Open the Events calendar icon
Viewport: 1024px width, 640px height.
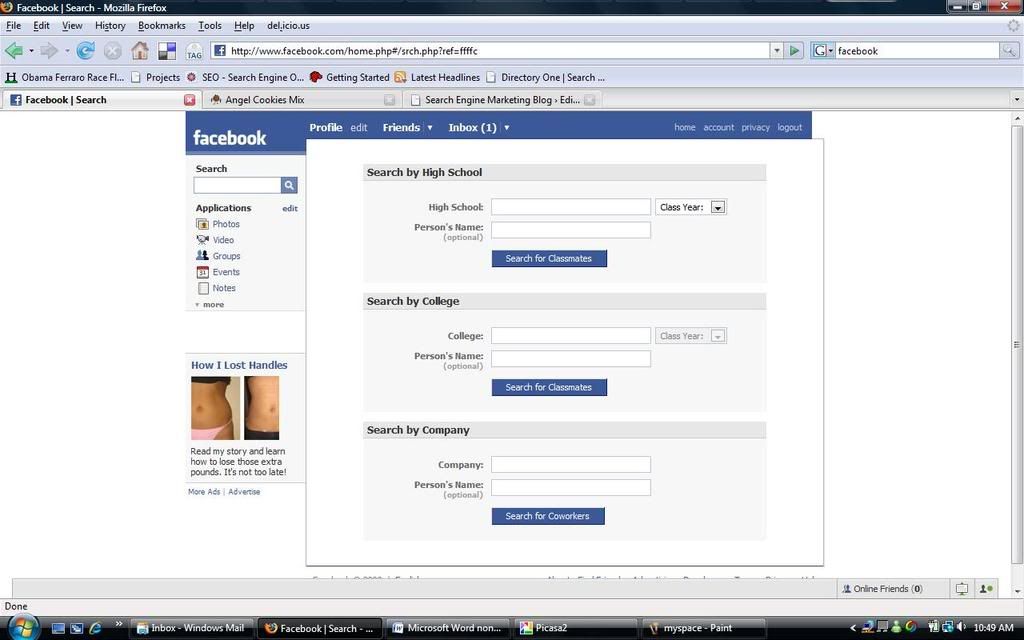point(202,272)
